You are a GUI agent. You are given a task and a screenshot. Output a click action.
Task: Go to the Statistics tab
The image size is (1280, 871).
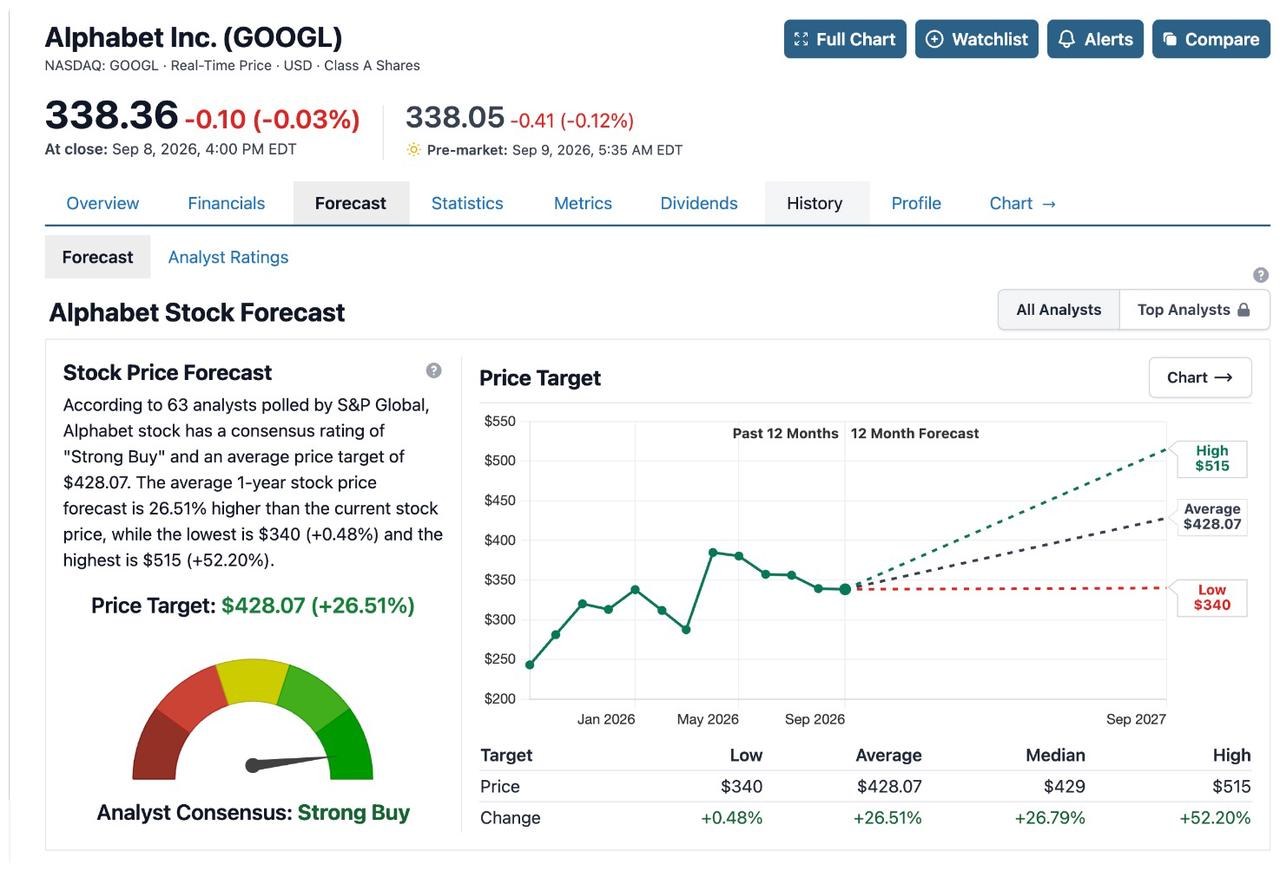467,203
